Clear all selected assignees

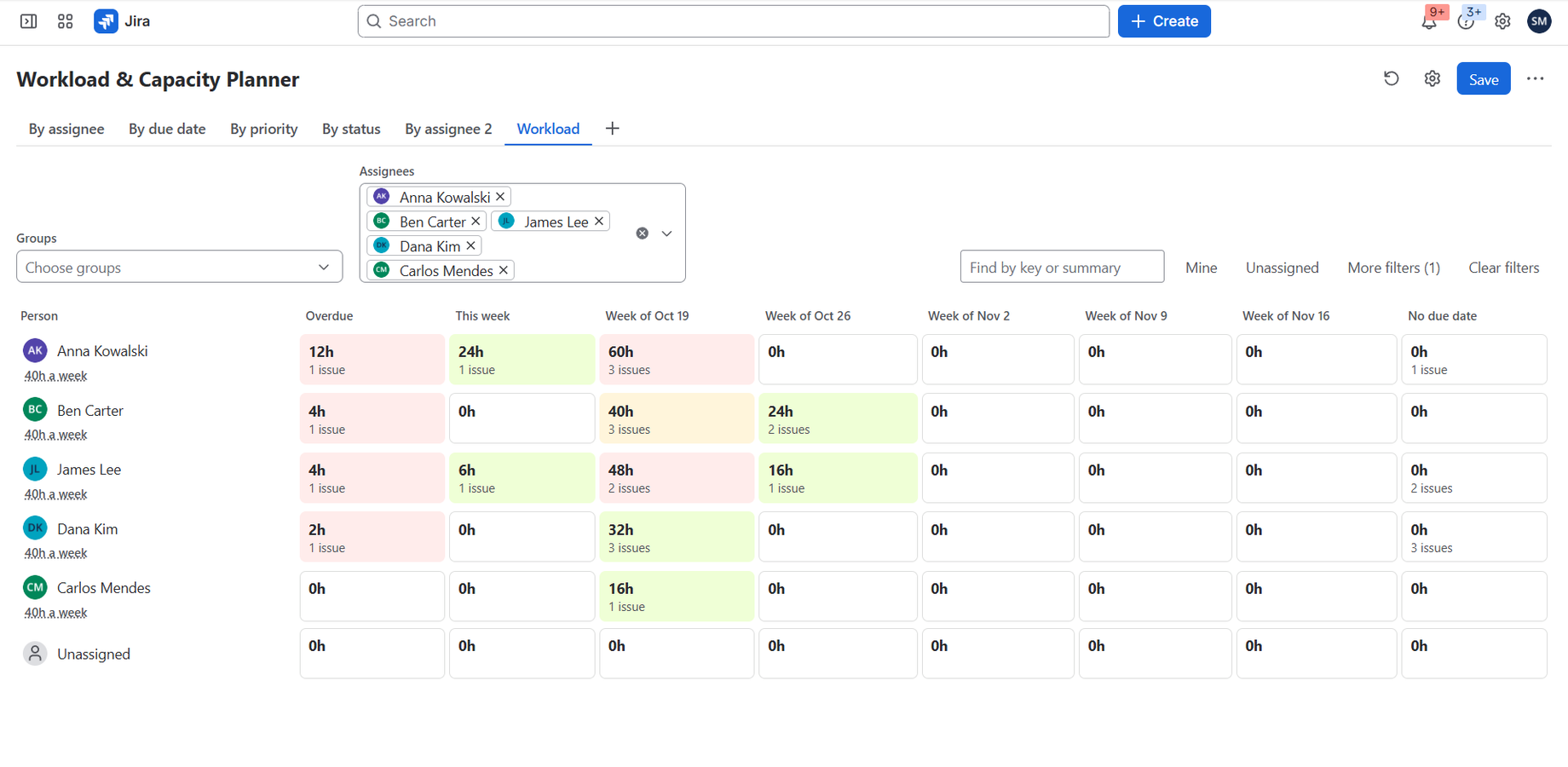point(643,234)
